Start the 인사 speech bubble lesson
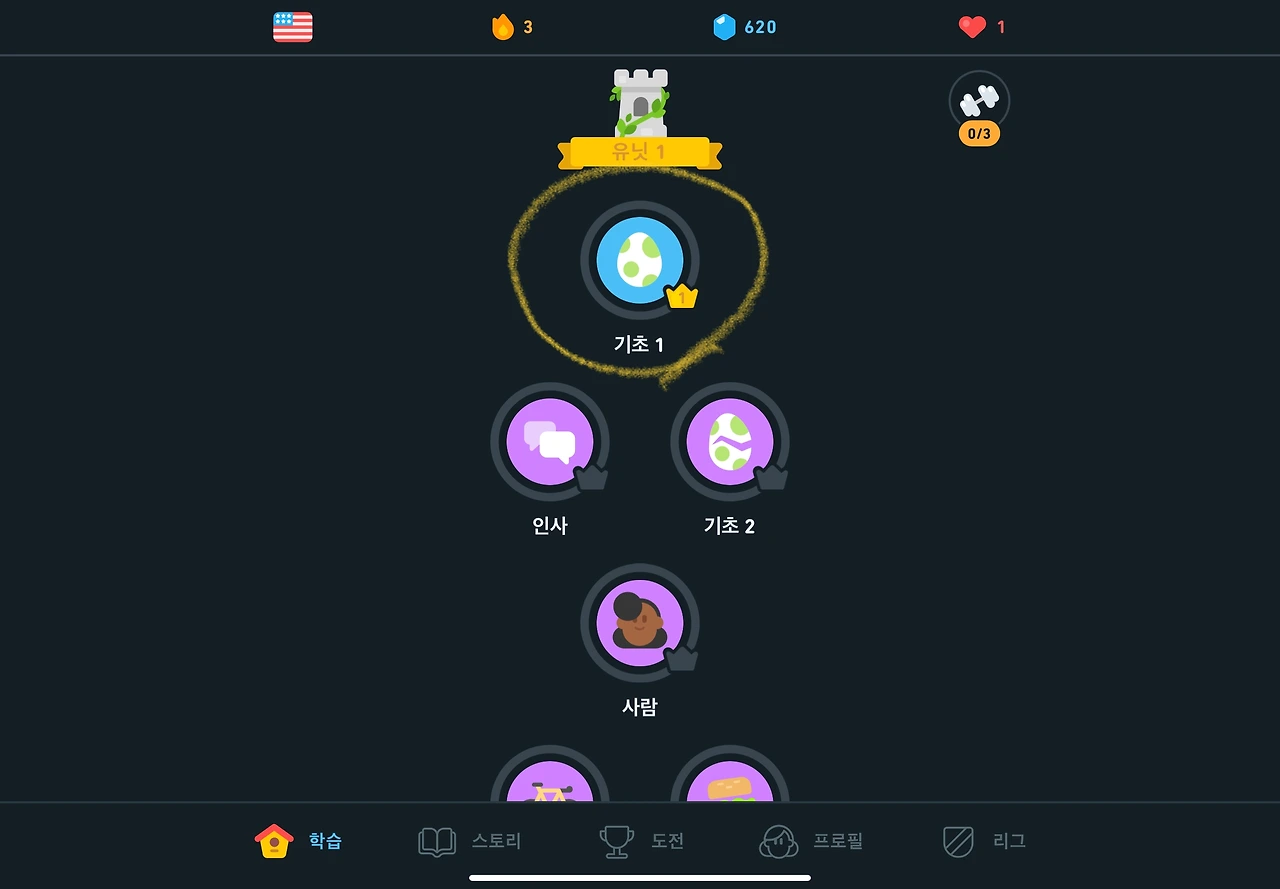This screenshot has width=1280, height=889. [550, 441]
